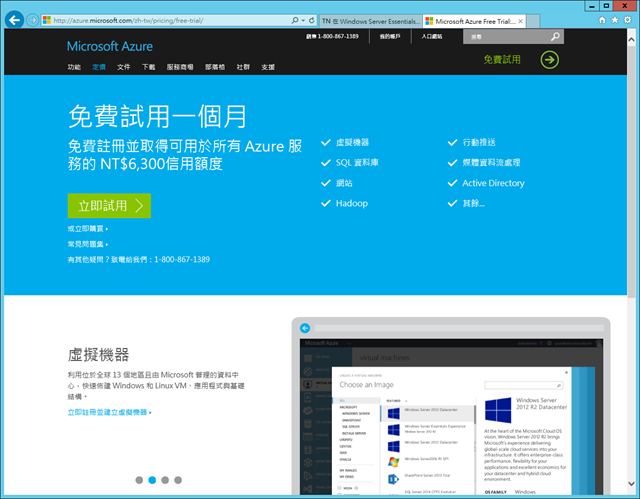
Task: Open the 社群 navigation item
Action: click(243, 67)
